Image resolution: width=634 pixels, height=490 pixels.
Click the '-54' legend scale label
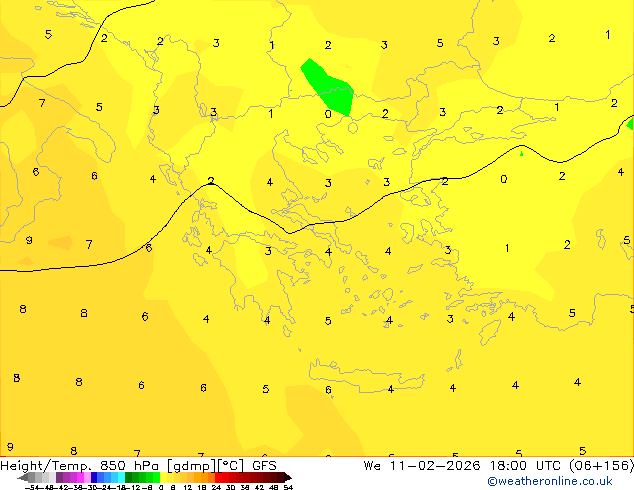(x=34, y=487)
